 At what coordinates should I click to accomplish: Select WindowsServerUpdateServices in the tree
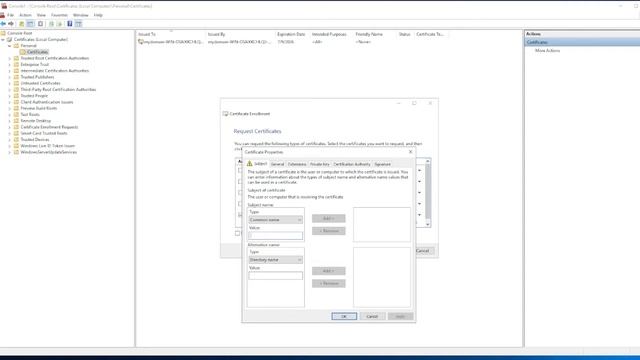[49, 152]
